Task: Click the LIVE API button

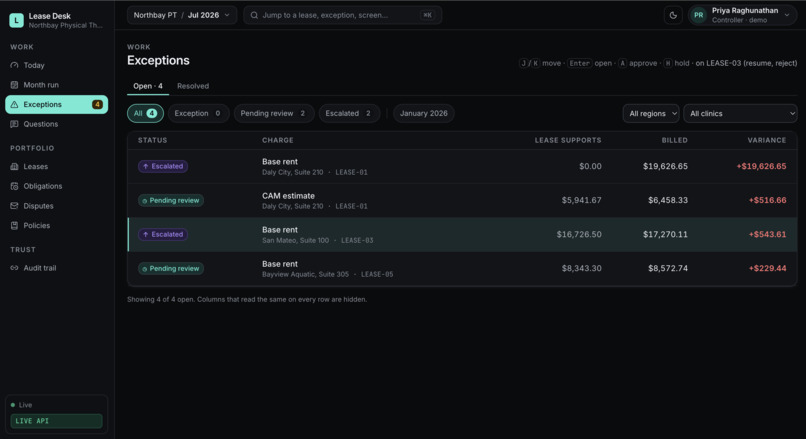Action: coord(57,421)
